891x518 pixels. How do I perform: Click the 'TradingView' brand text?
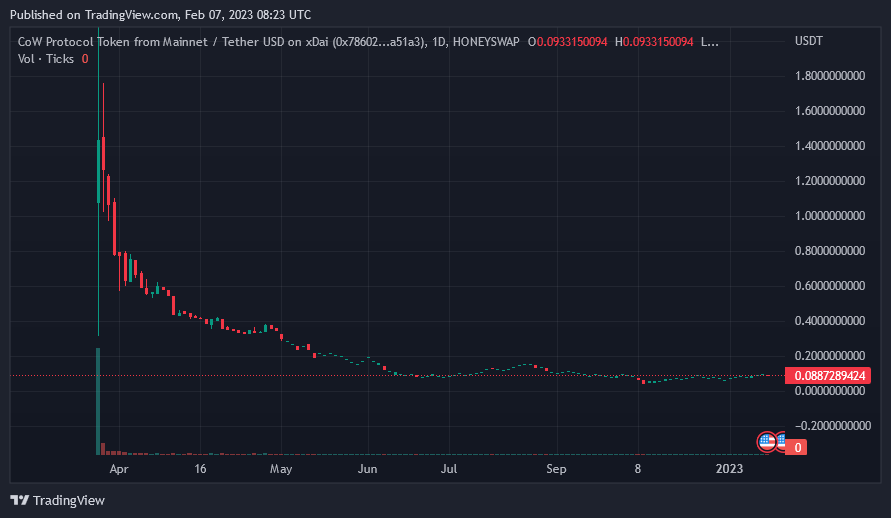point(69,500)
